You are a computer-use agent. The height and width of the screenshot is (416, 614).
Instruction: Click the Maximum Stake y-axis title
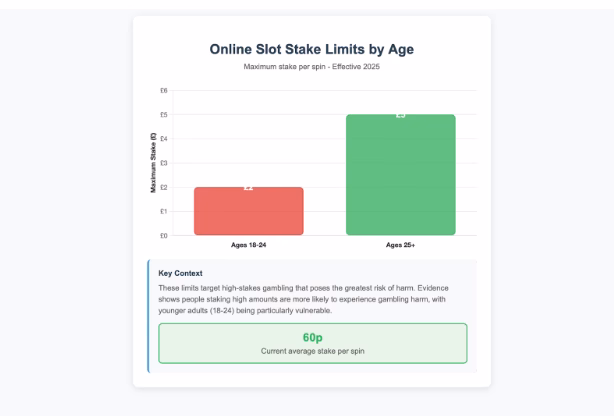coord(154,163)
